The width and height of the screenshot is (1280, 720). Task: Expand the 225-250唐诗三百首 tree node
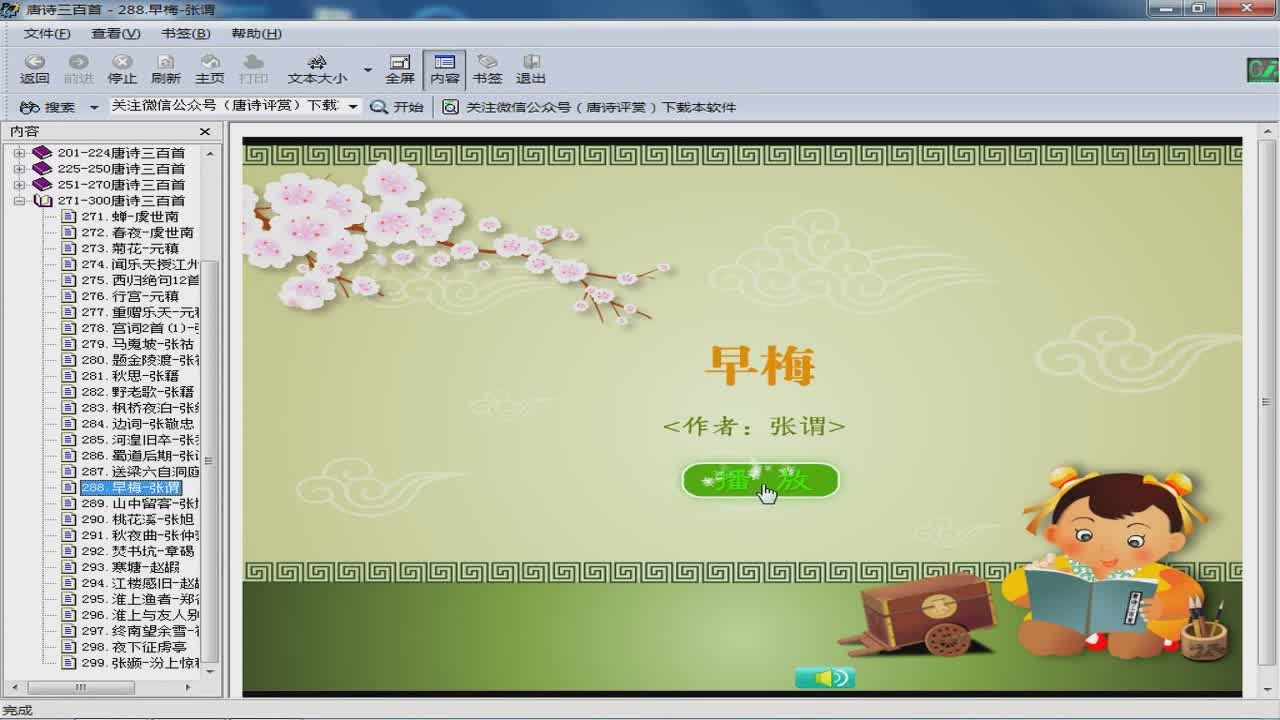(19, 169)
